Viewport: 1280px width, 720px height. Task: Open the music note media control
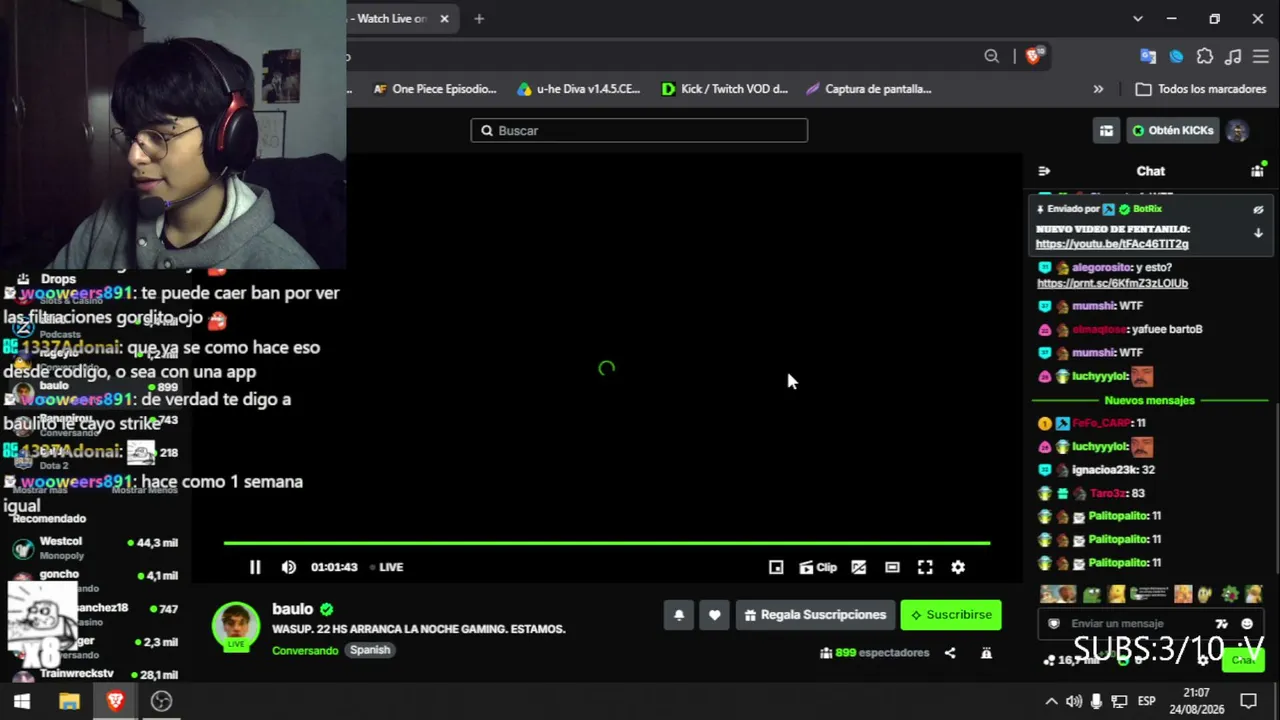pyautogui.click(x=1233, y=56)
